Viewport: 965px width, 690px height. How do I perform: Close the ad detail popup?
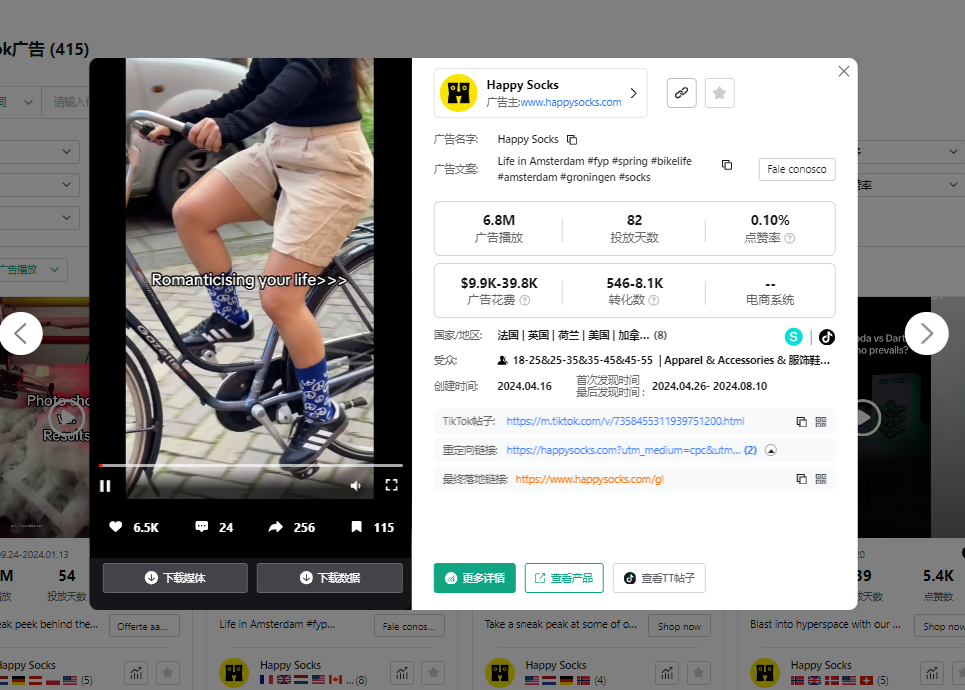click(844, 71)
